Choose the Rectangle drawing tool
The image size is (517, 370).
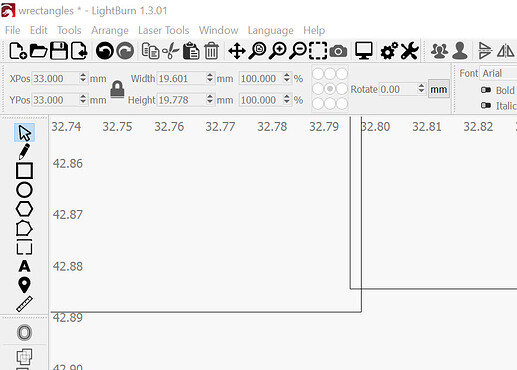point(24,171)
